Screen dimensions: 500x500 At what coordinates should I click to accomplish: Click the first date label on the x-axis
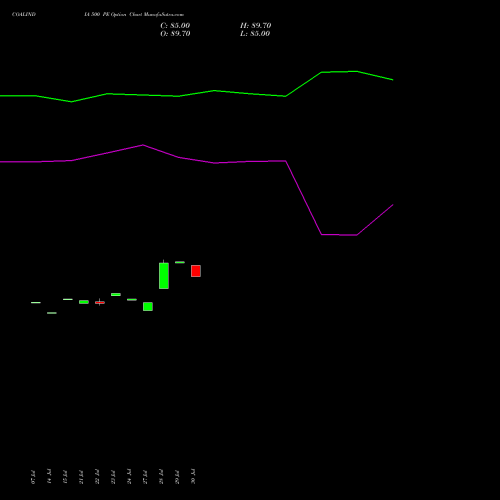tap(33, 477)
